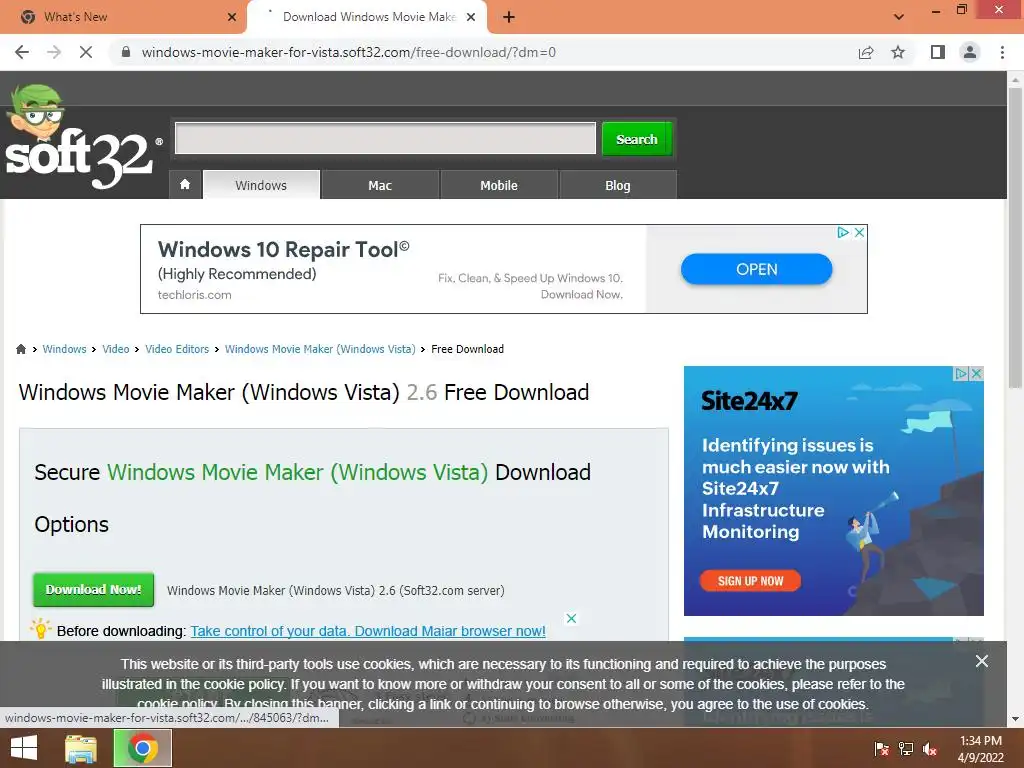Click the scrollbar up arrow
This screenshot has height=768, width=1024.
(x=1015, y=79)
